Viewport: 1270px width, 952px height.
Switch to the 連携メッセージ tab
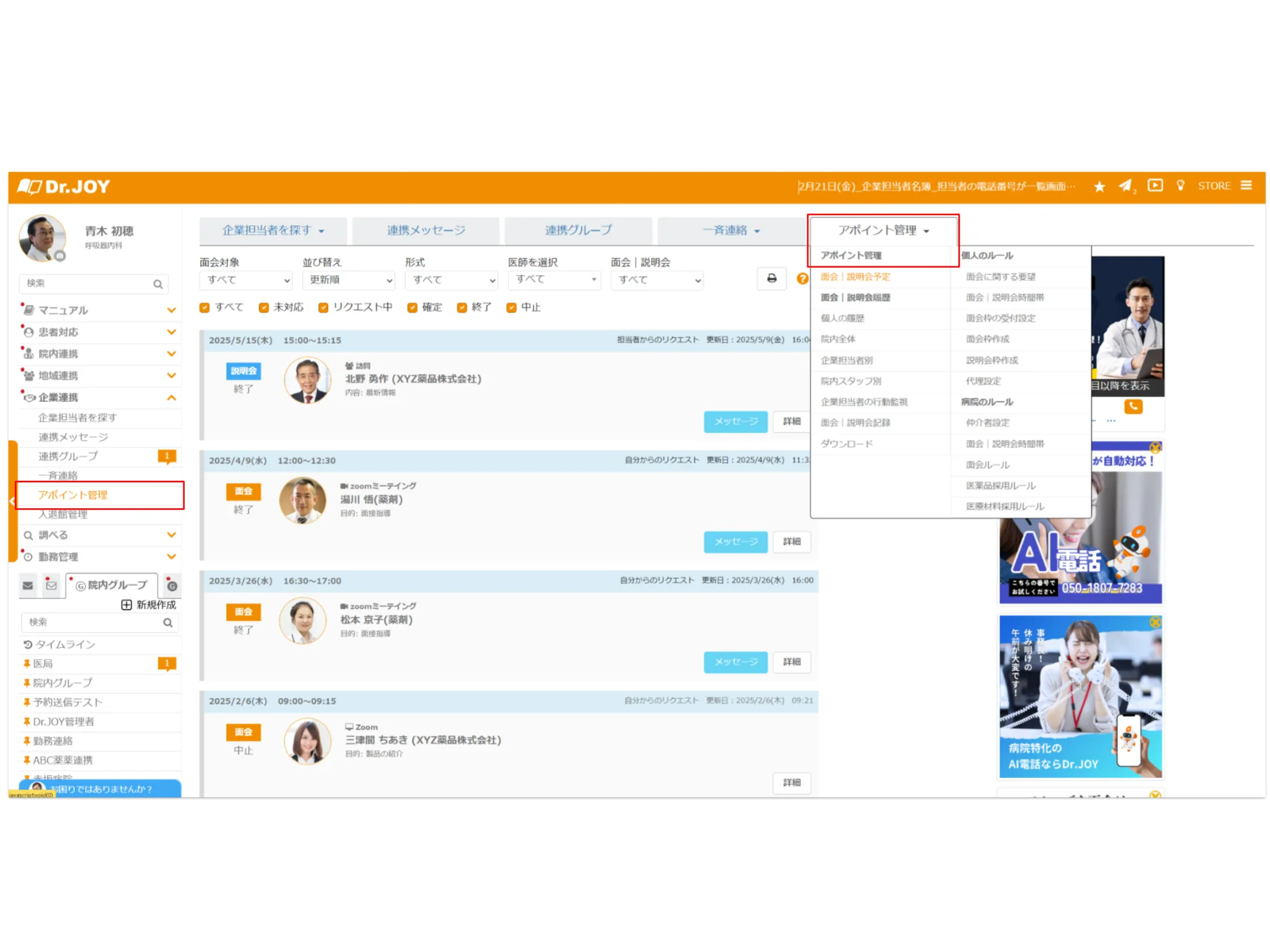tap(426, 230)
